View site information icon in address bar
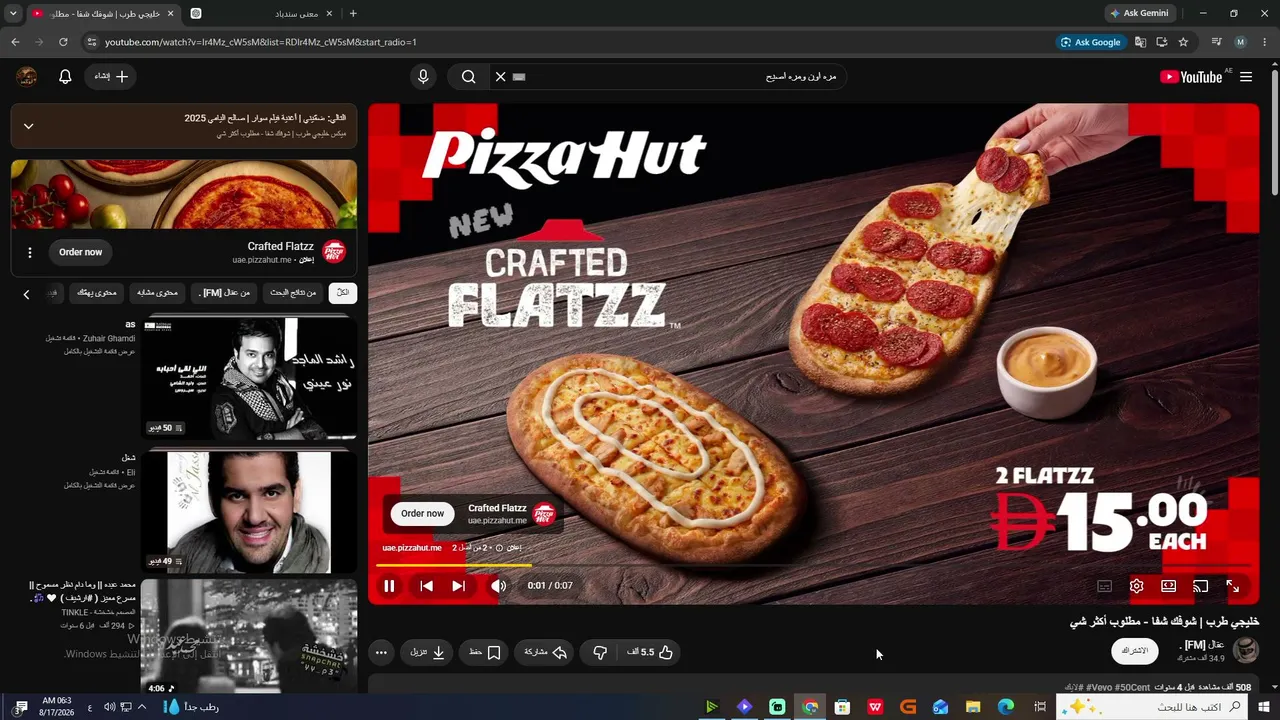The height and width of the screenshot is (720, 1280). pos(92,42)
